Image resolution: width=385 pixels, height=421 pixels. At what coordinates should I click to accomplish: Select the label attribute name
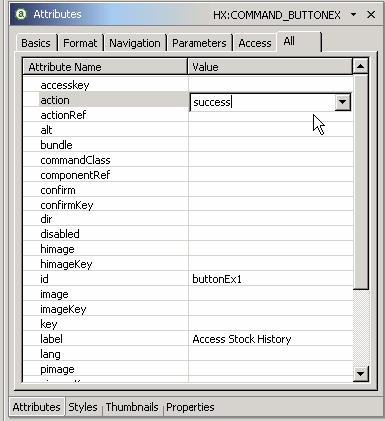(x=51, y=339)
